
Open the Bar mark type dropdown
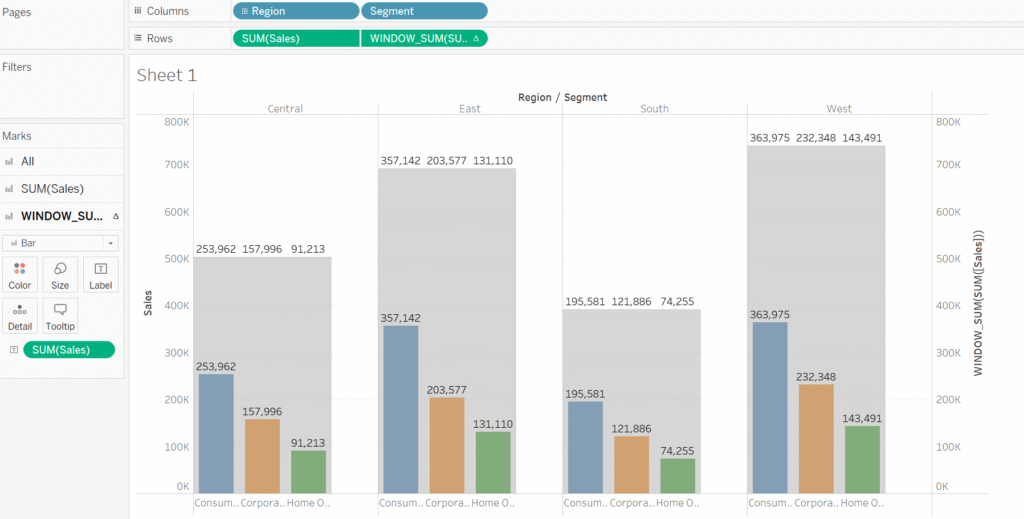pyautogui.click(x=60, y=243)
